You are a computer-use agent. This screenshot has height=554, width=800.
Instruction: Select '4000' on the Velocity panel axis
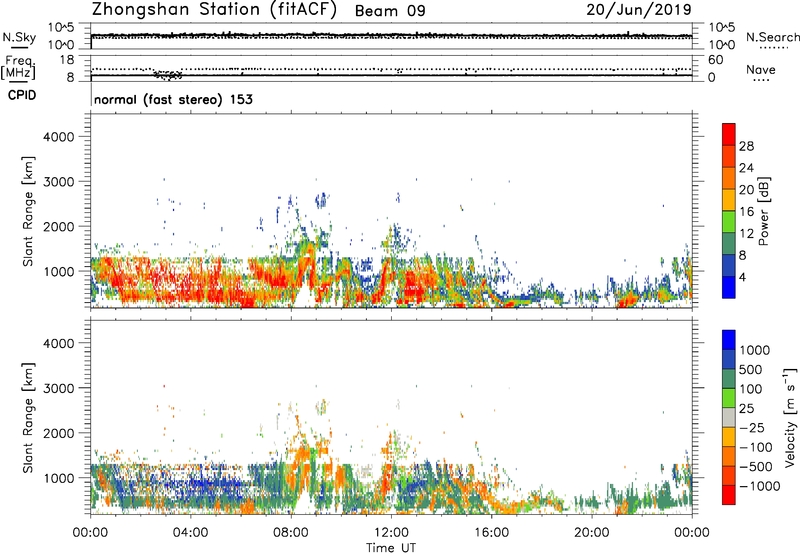tap(59, 343)
